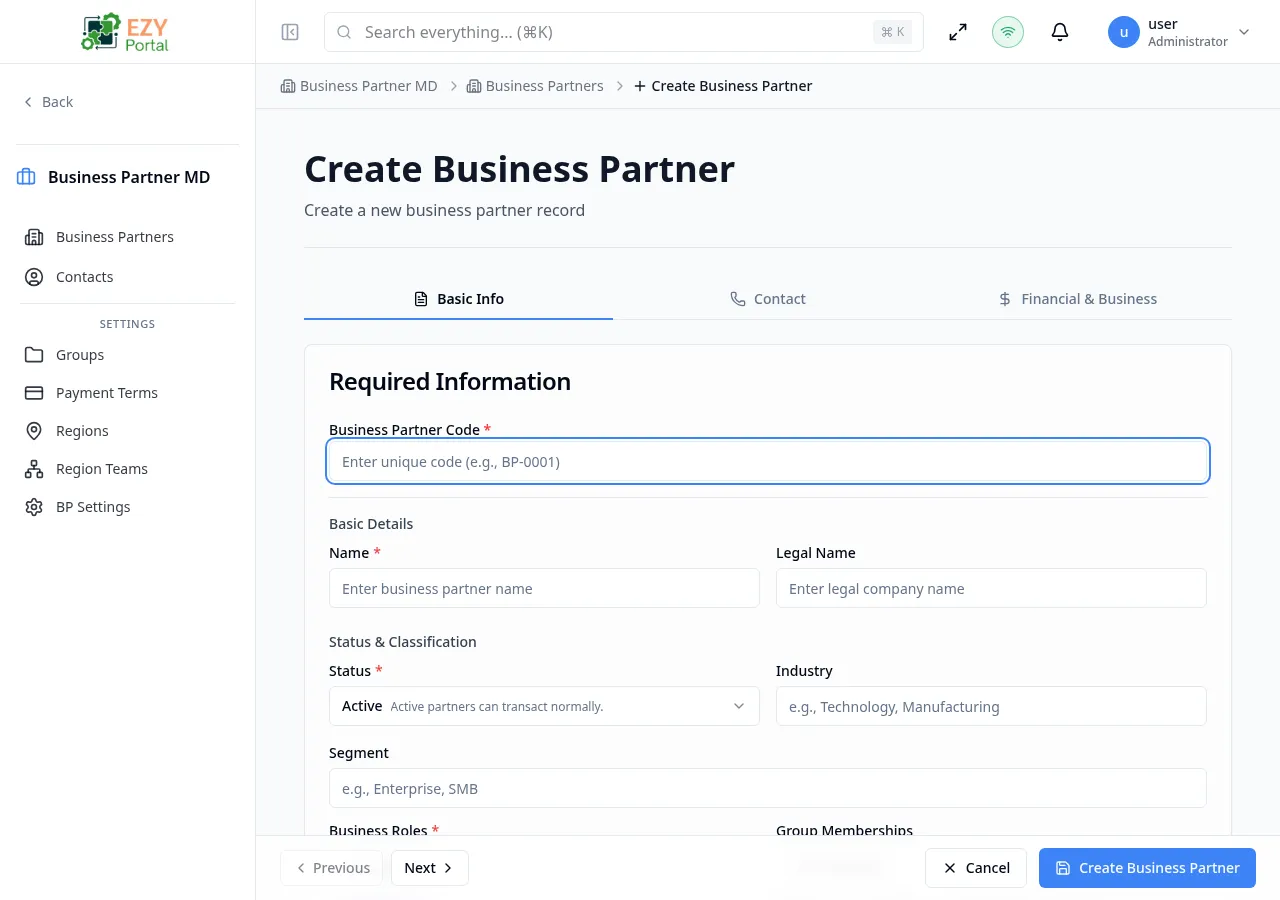
Task: Open the Financial & Business tab
Action: tap(1078, 298)
